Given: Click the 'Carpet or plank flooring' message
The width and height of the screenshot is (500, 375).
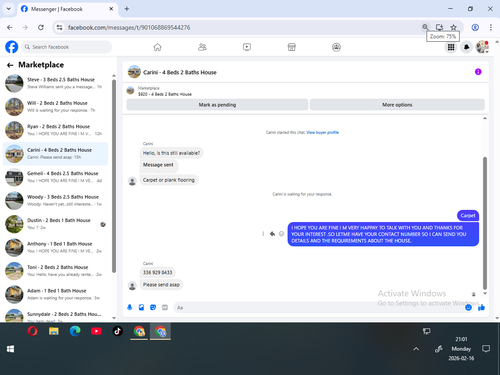Looking at the screenshot, I should pyautogui.click(x=169, y=180).
